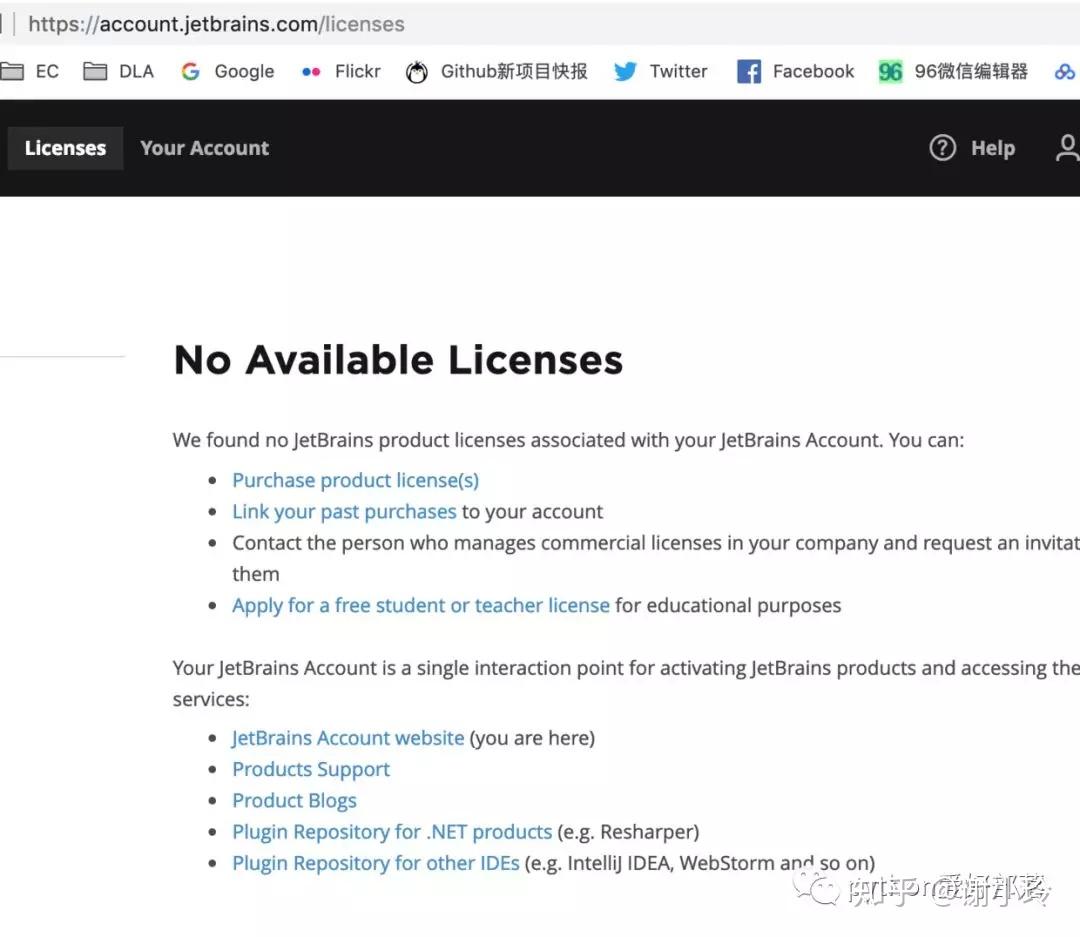
Task: Open the 96微信编辑器 bookmark label
Action: [x=971, y=72]
